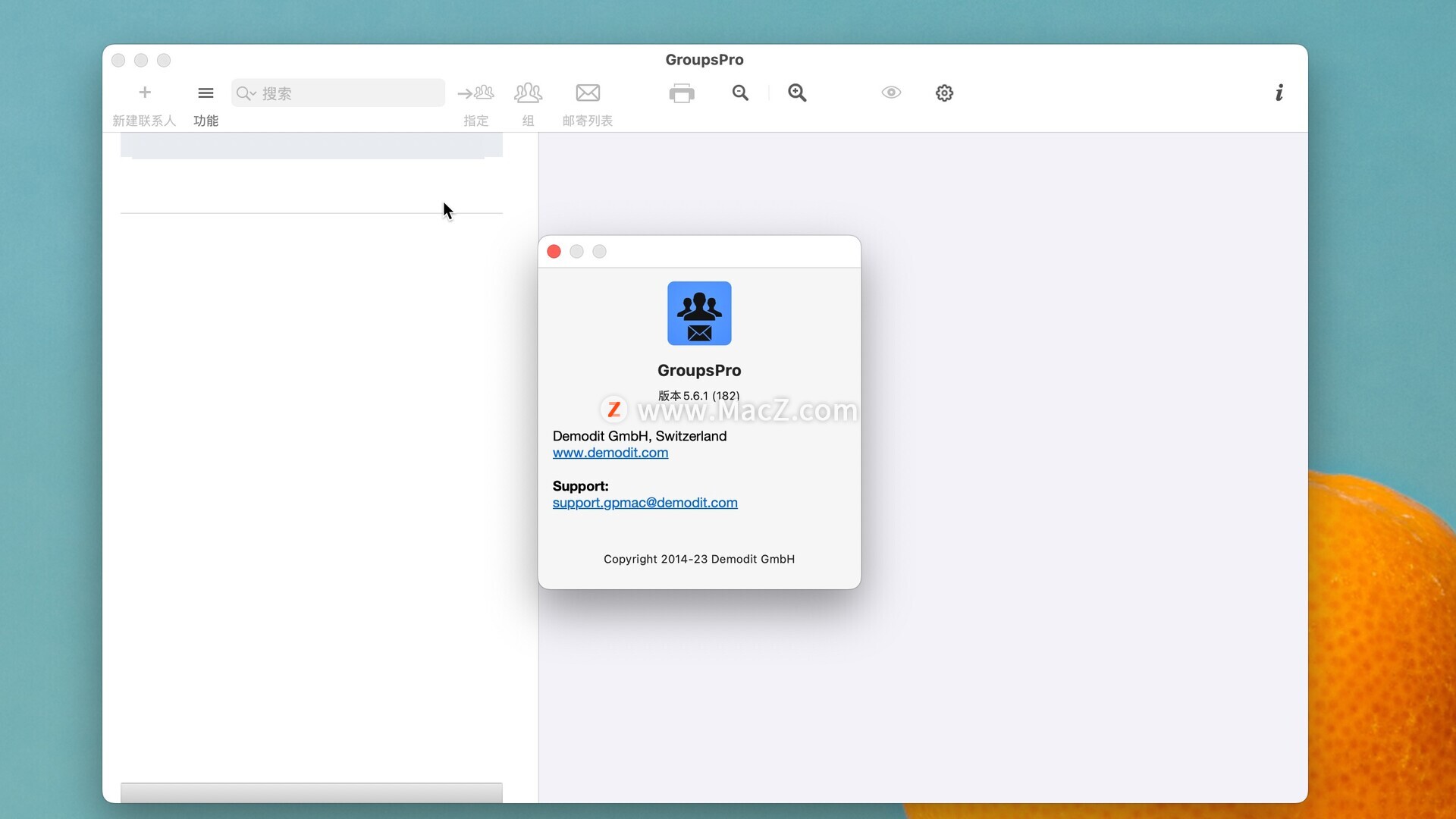Click the 邮寄列表 label text

[588, 121]
